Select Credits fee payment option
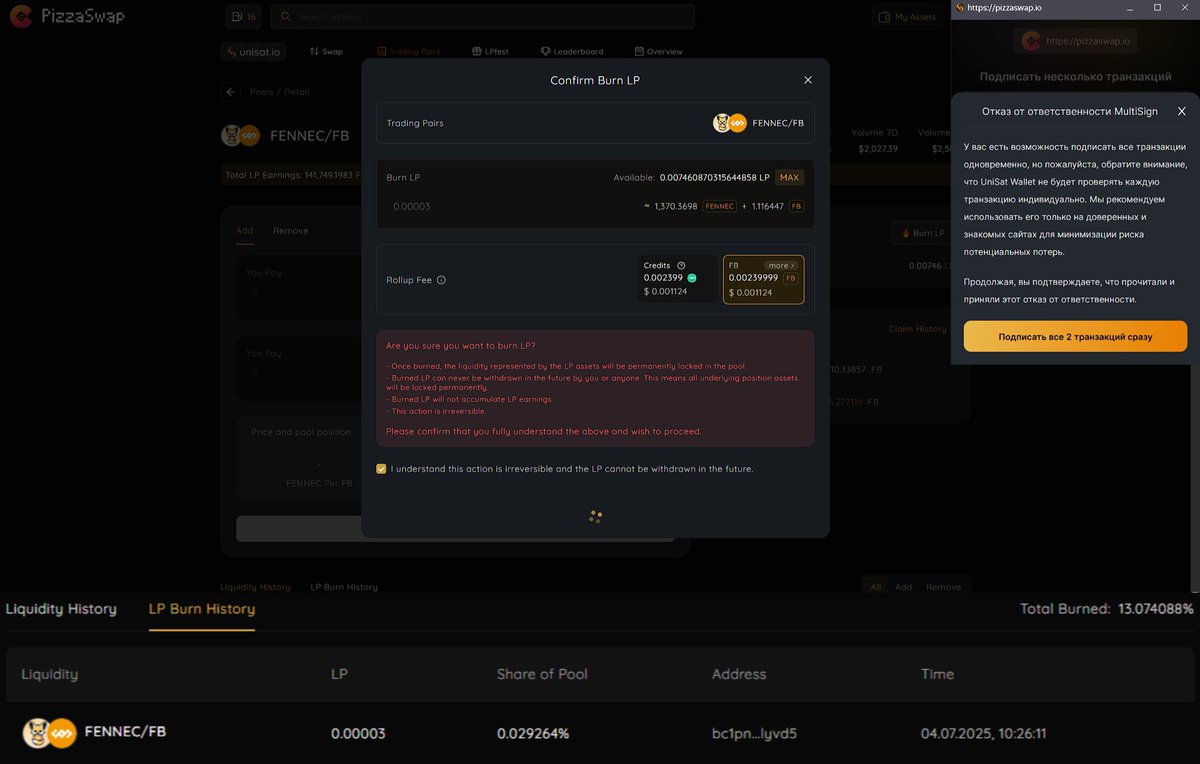This screenshot has width=1200, height=764. pos(678,279)
